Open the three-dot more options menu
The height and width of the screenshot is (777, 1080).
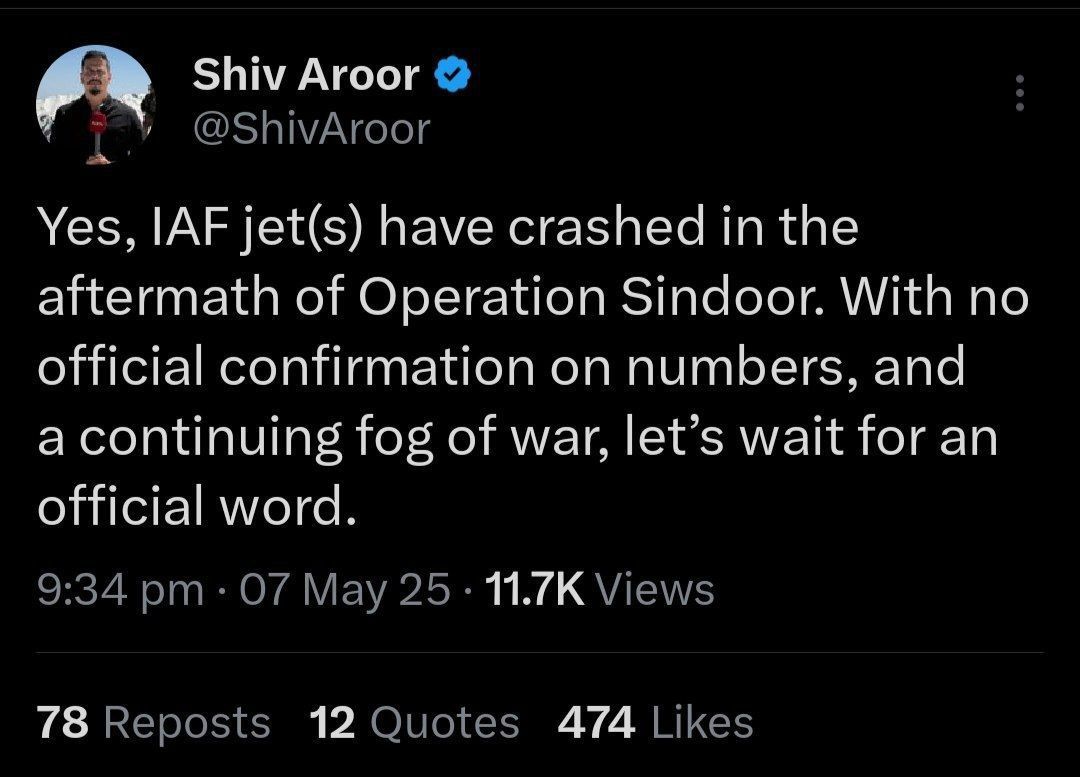tap(1020, 93)
